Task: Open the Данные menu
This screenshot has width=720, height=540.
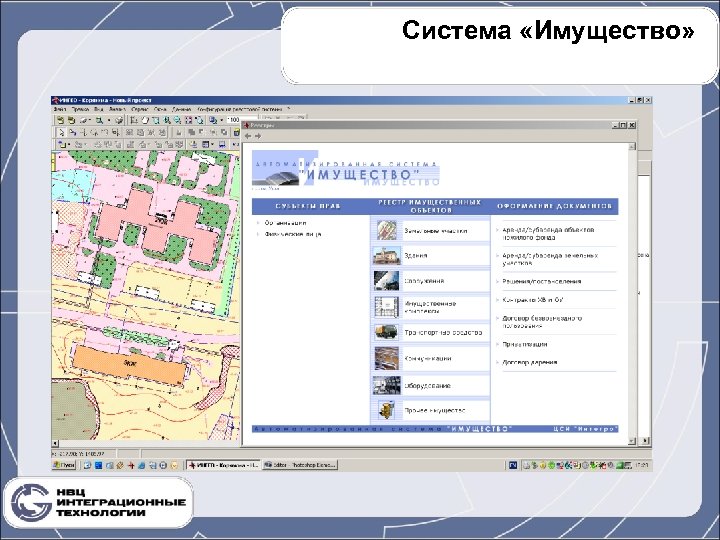Action: pos(181,109)
